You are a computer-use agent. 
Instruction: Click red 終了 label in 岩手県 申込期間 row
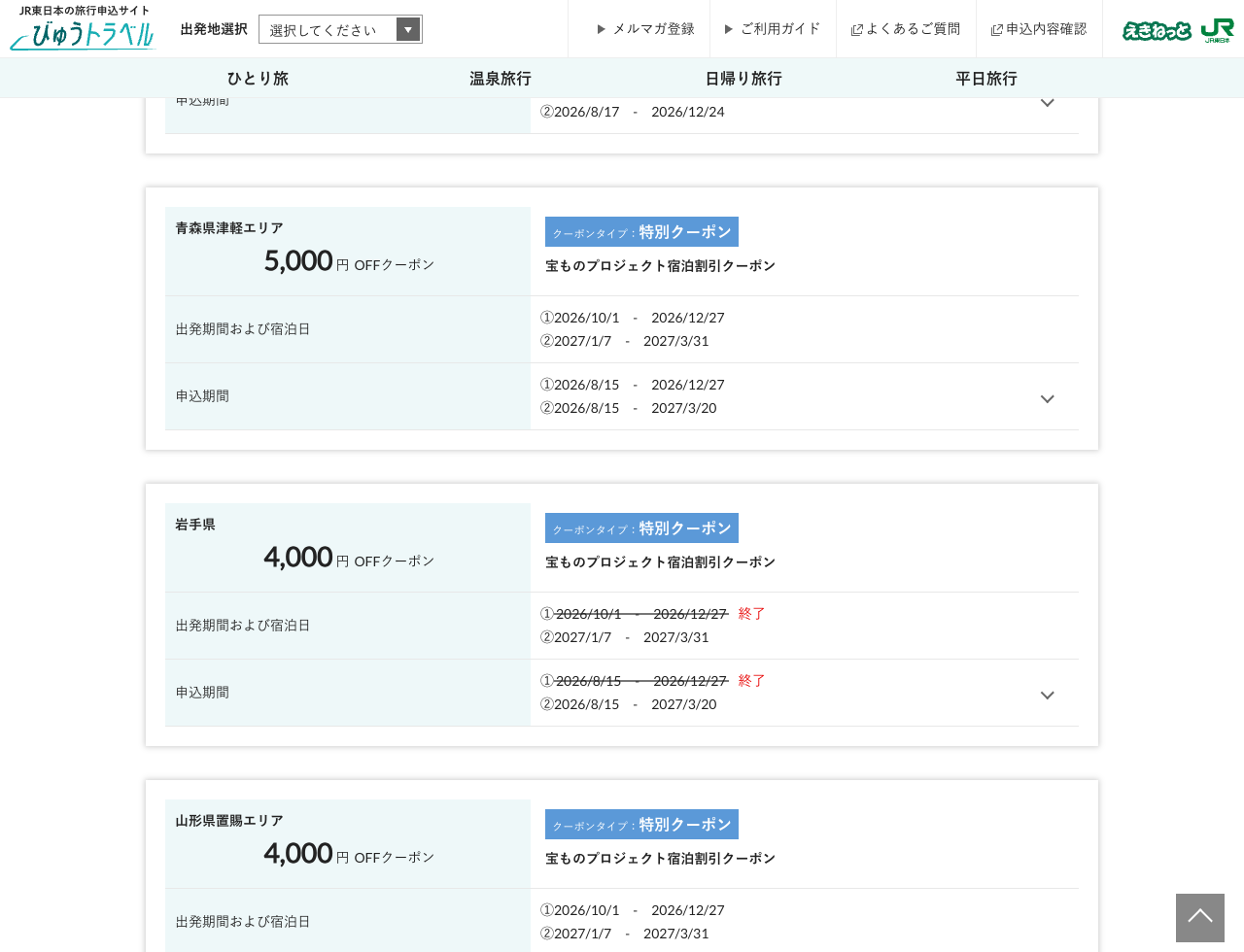[752, 681]
